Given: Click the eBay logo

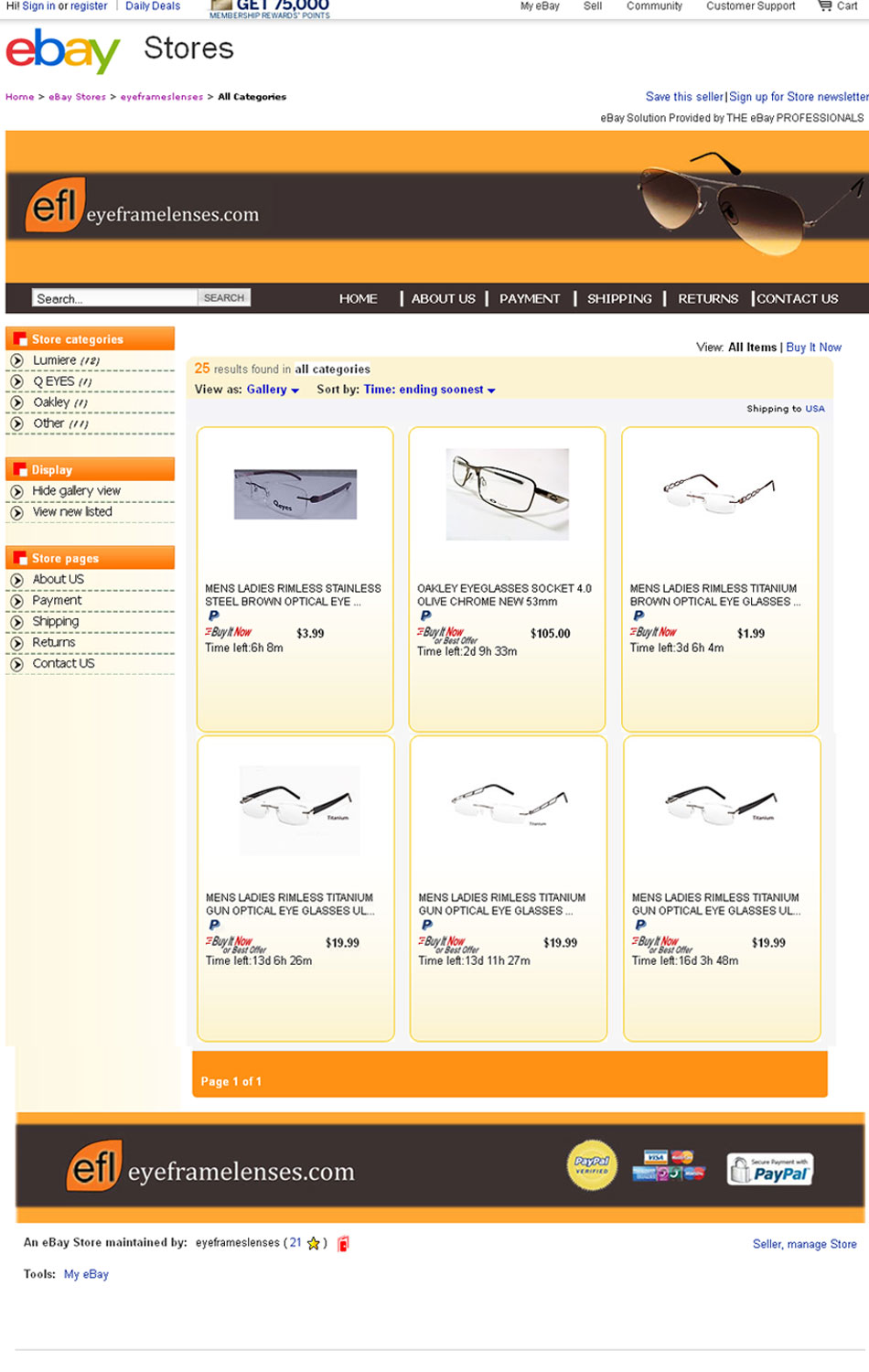Looking at the screenshot, I should point(63,50).
